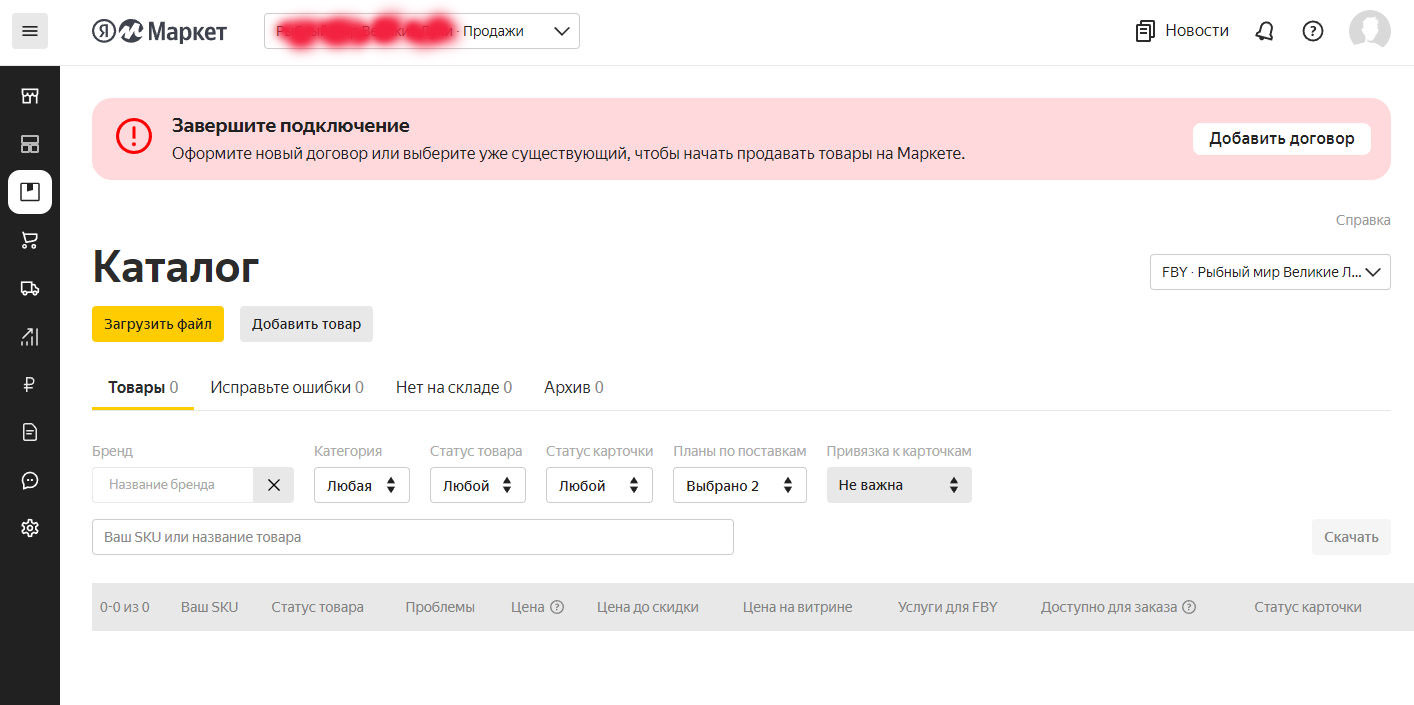Expand the Категория dropdown

click(x=361, y=485)
